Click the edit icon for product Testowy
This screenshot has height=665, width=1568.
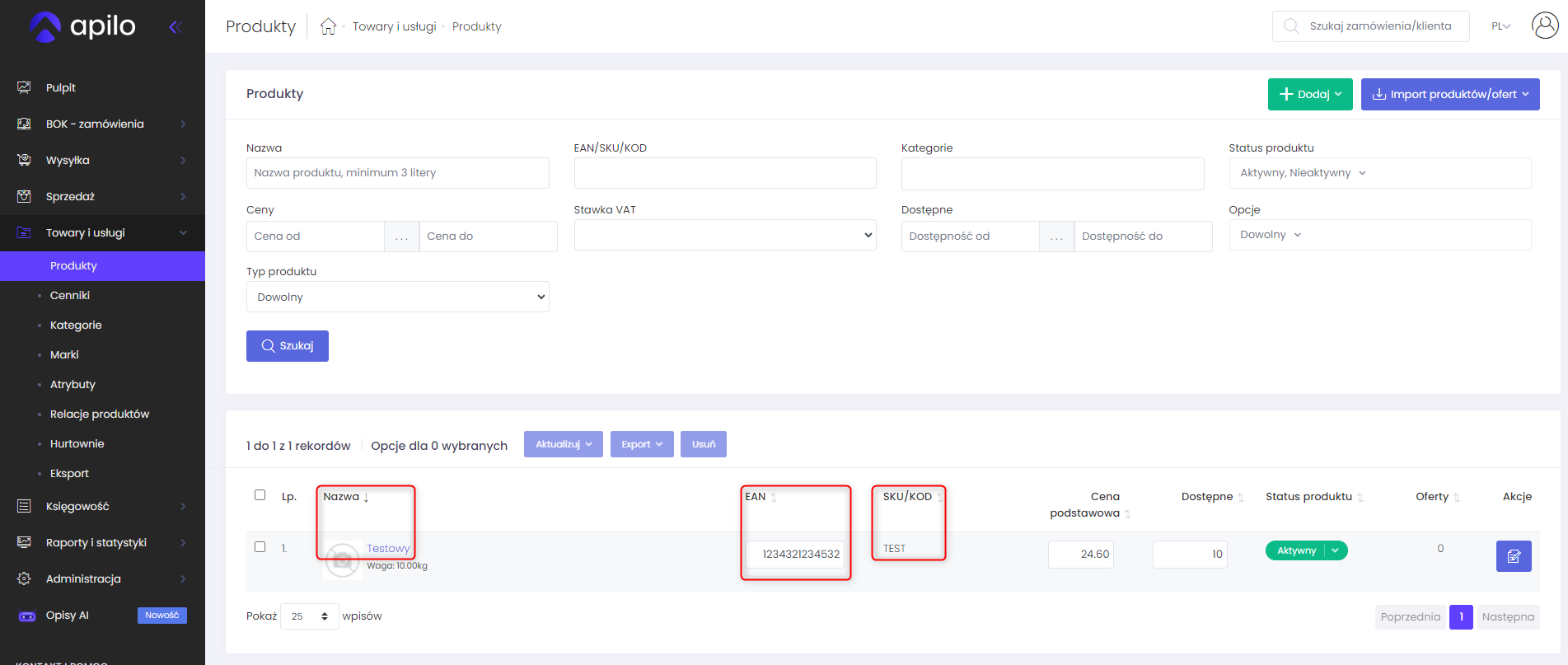click(x=1514, y=556)
